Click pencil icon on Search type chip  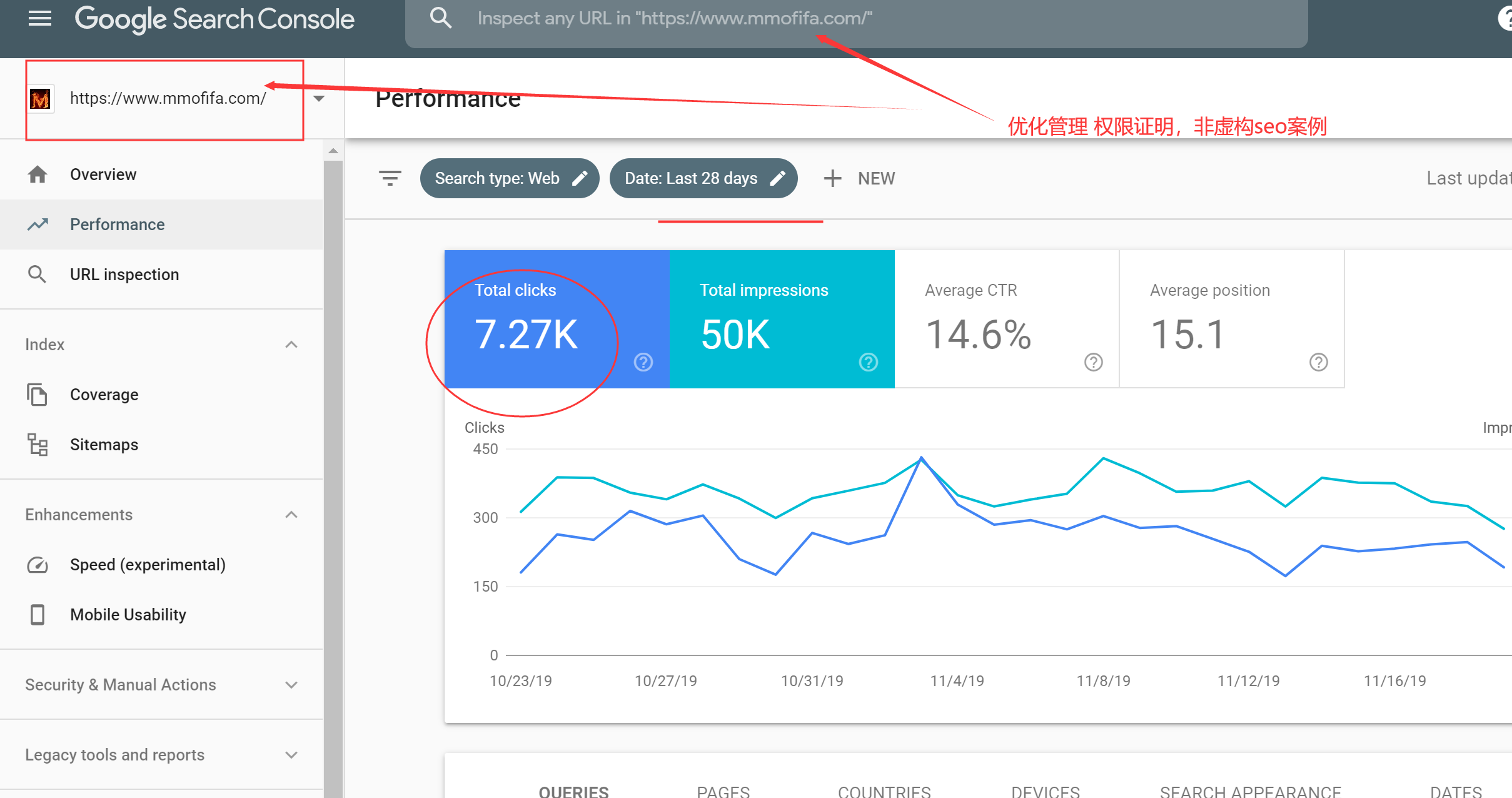tap(580, 178)
